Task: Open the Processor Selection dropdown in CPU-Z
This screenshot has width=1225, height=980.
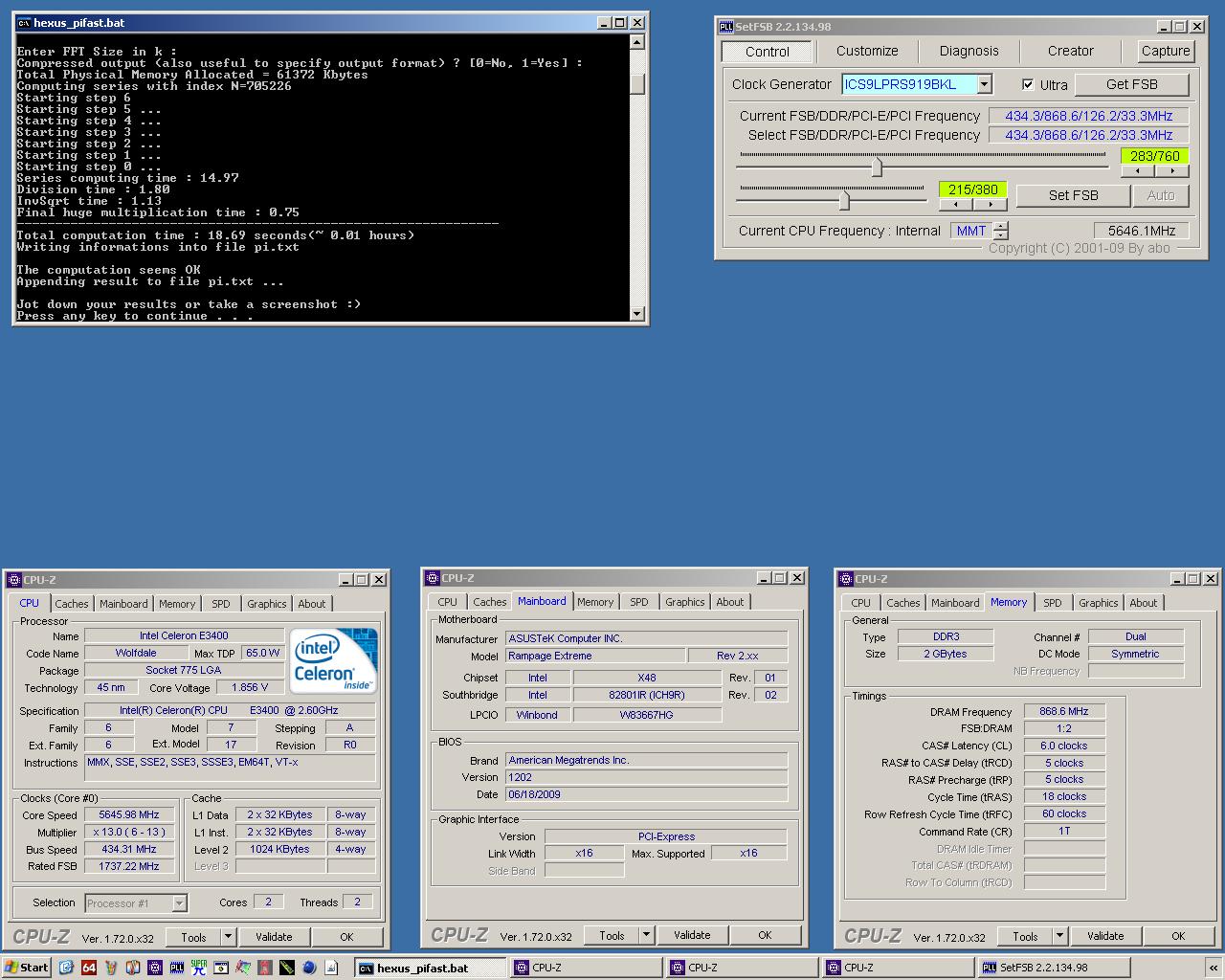Action: pyautogui.click(x=179, y=902)
